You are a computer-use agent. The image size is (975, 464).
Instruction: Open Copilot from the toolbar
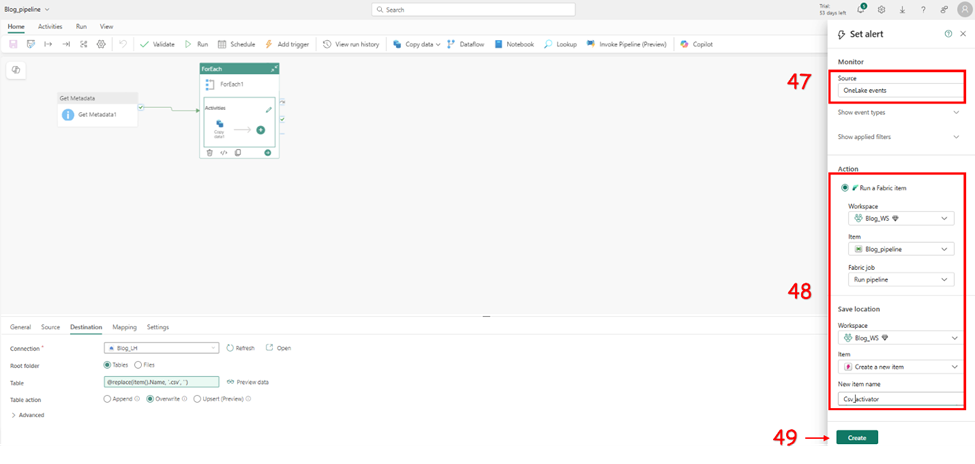(x=696, y=44)
